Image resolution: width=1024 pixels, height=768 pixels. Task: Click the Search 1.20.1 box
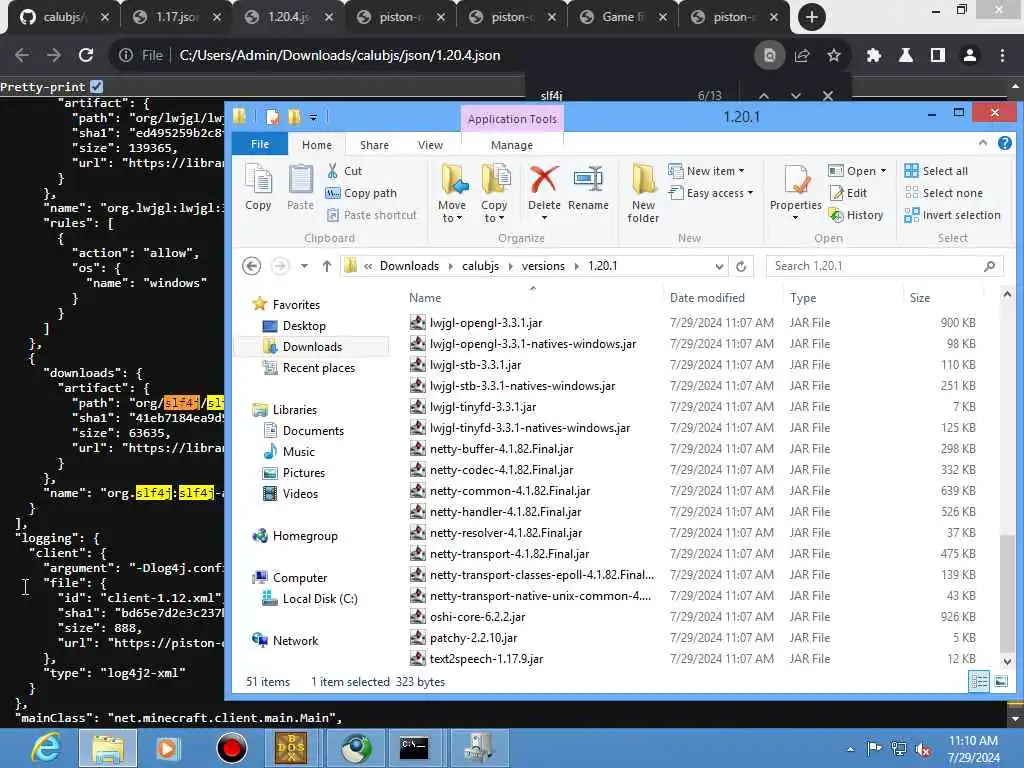884,266
